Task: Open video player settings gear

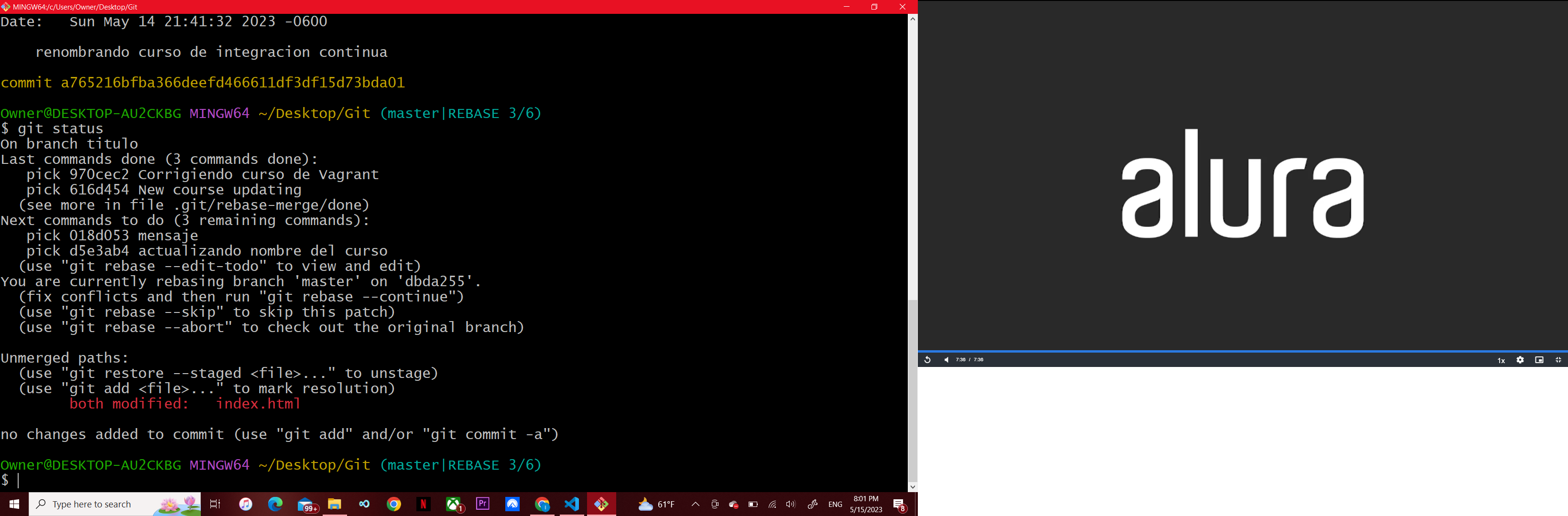Action: point(1520,360)
